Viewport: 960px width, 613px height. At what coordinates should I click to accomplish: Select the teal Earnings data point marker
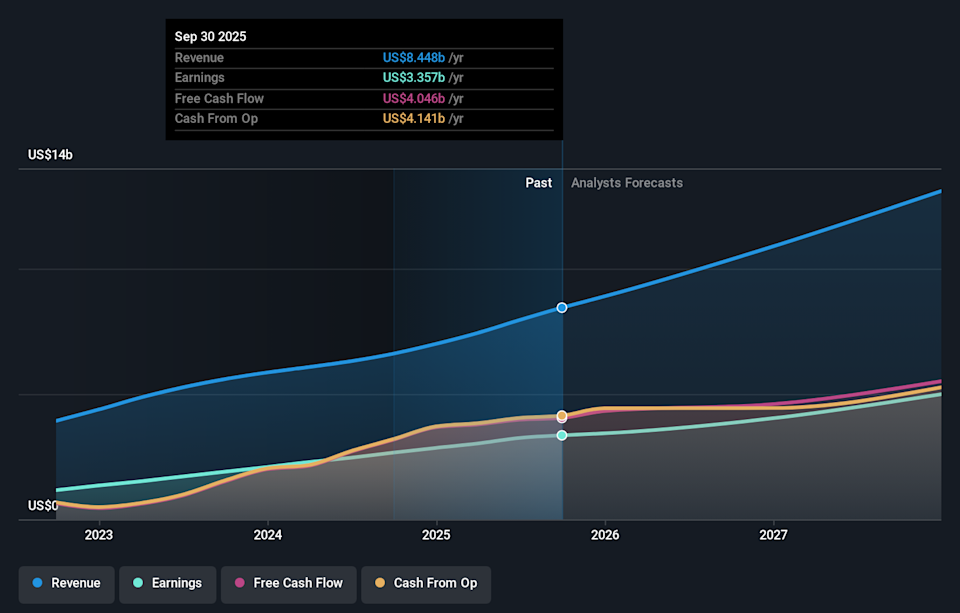point(561,434)
